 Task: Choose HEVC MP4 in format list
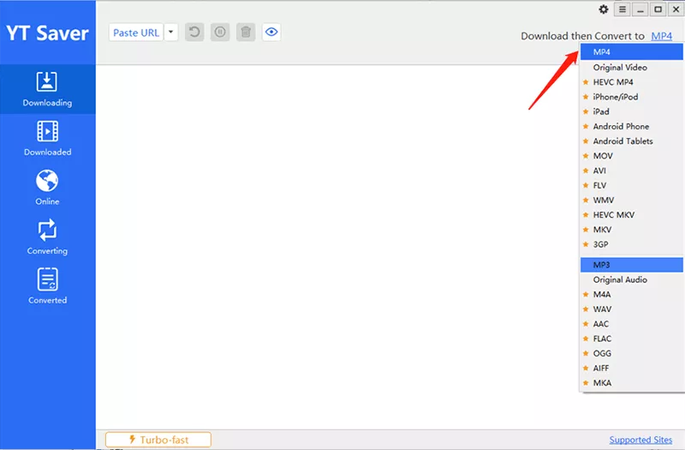click(x=613, y=82)
